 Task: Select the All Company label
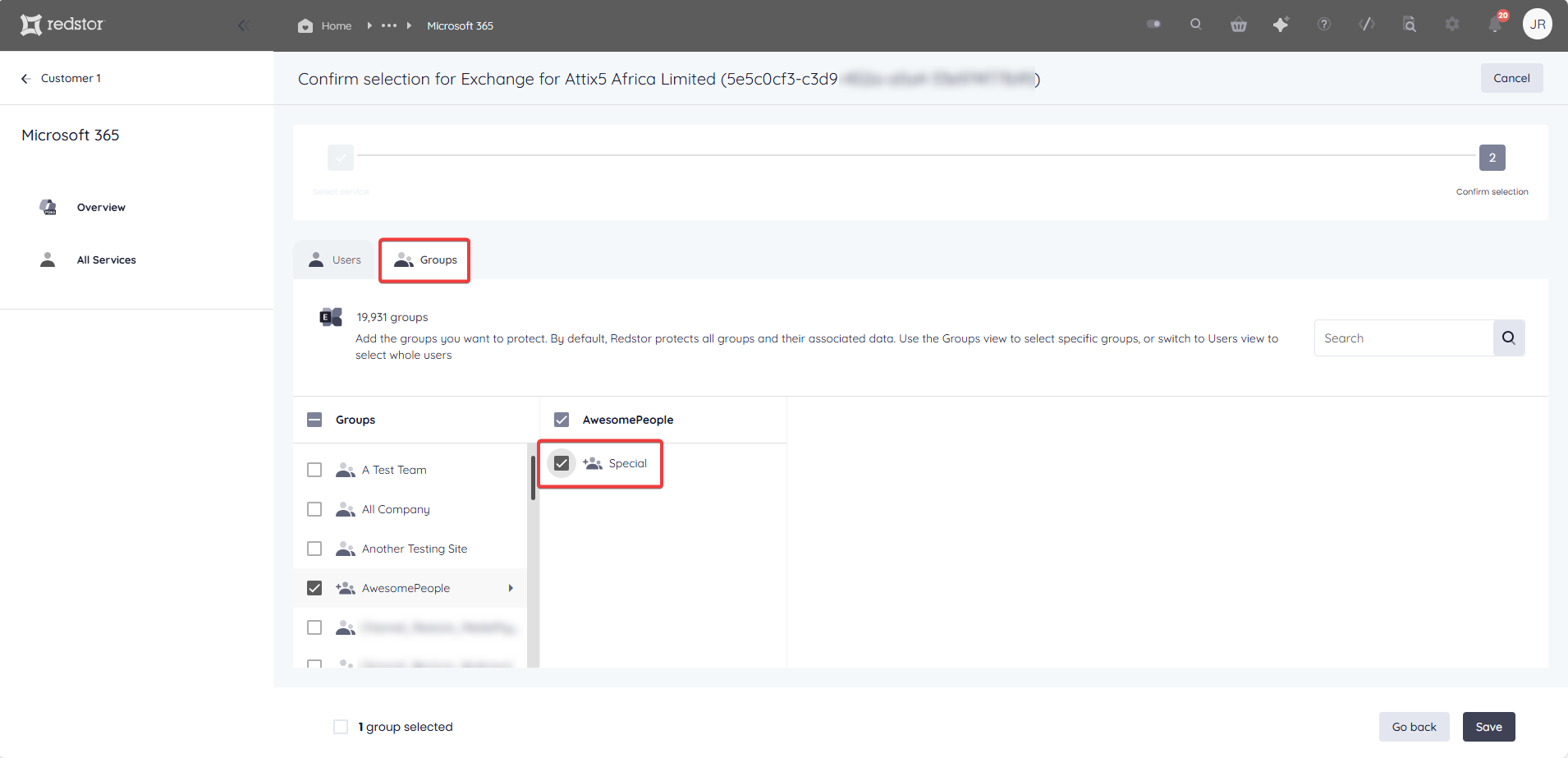pos(396,509)
